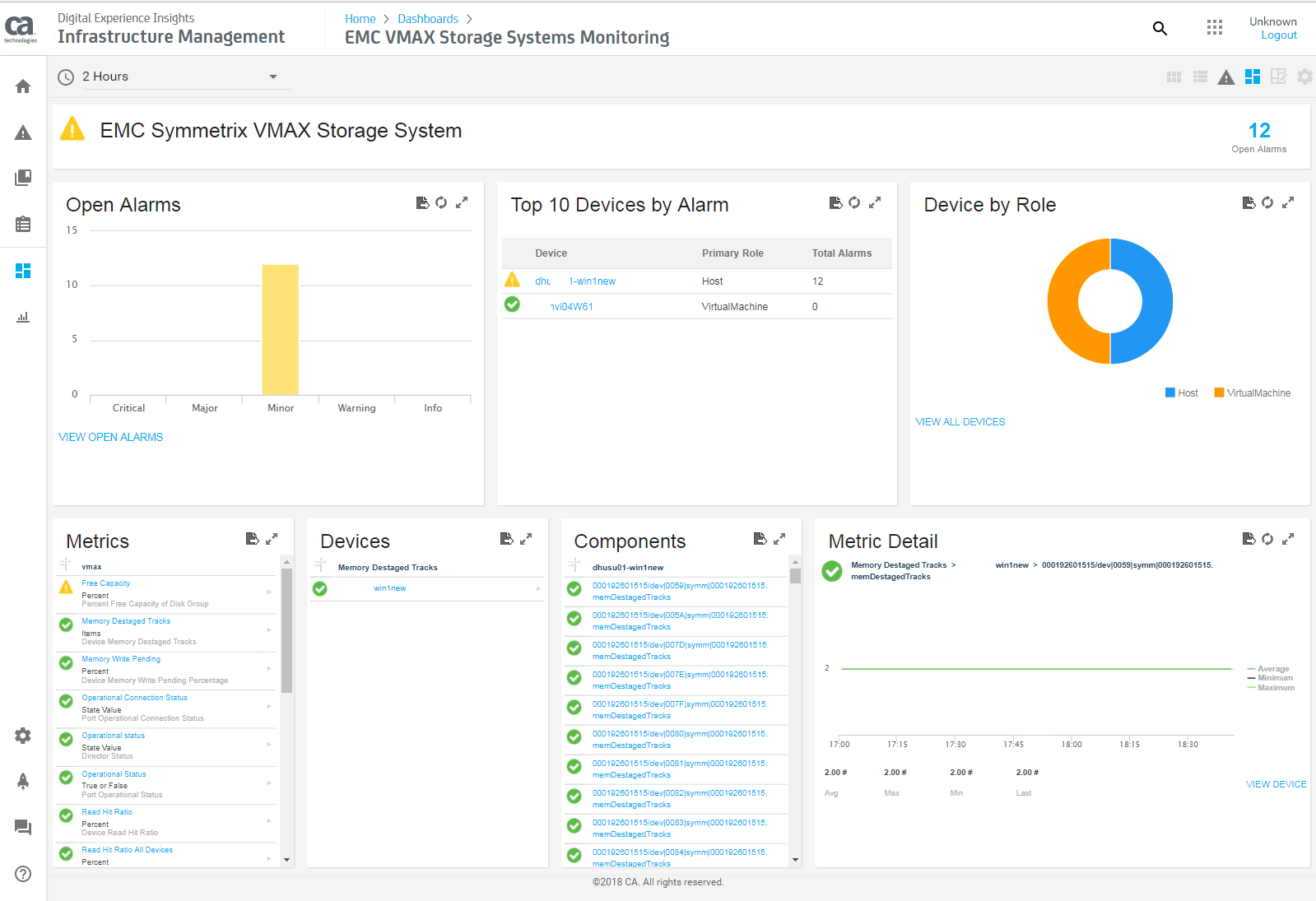The height and width of the screenshot is (901, 1316).
Task: Open the vi04W61 virtual machine link
Action: coord(571,307)
